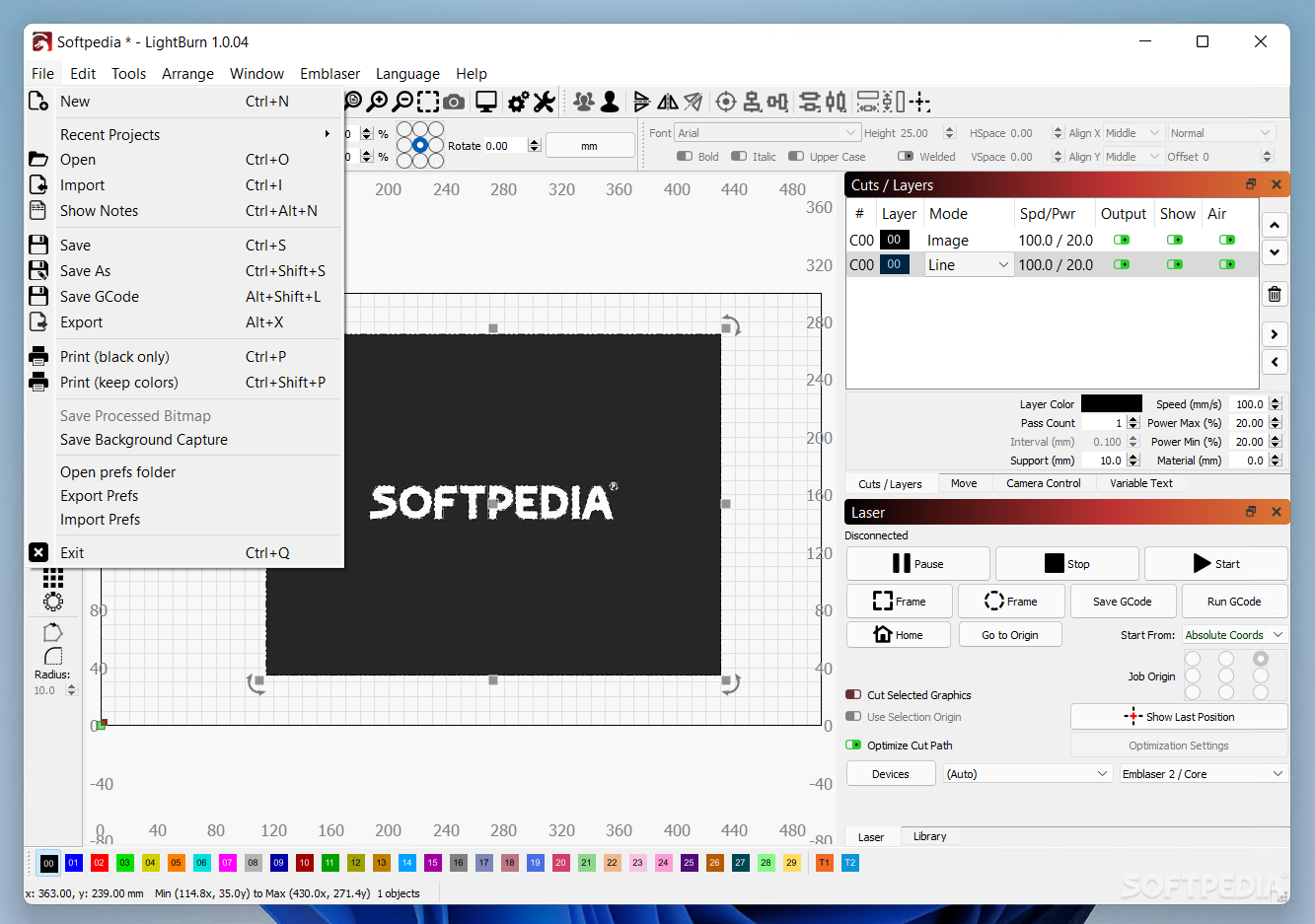Toggle the Italic text switch
This screenshot has width=1315, height=924.
pyautogui.click(x=739, y=157)
